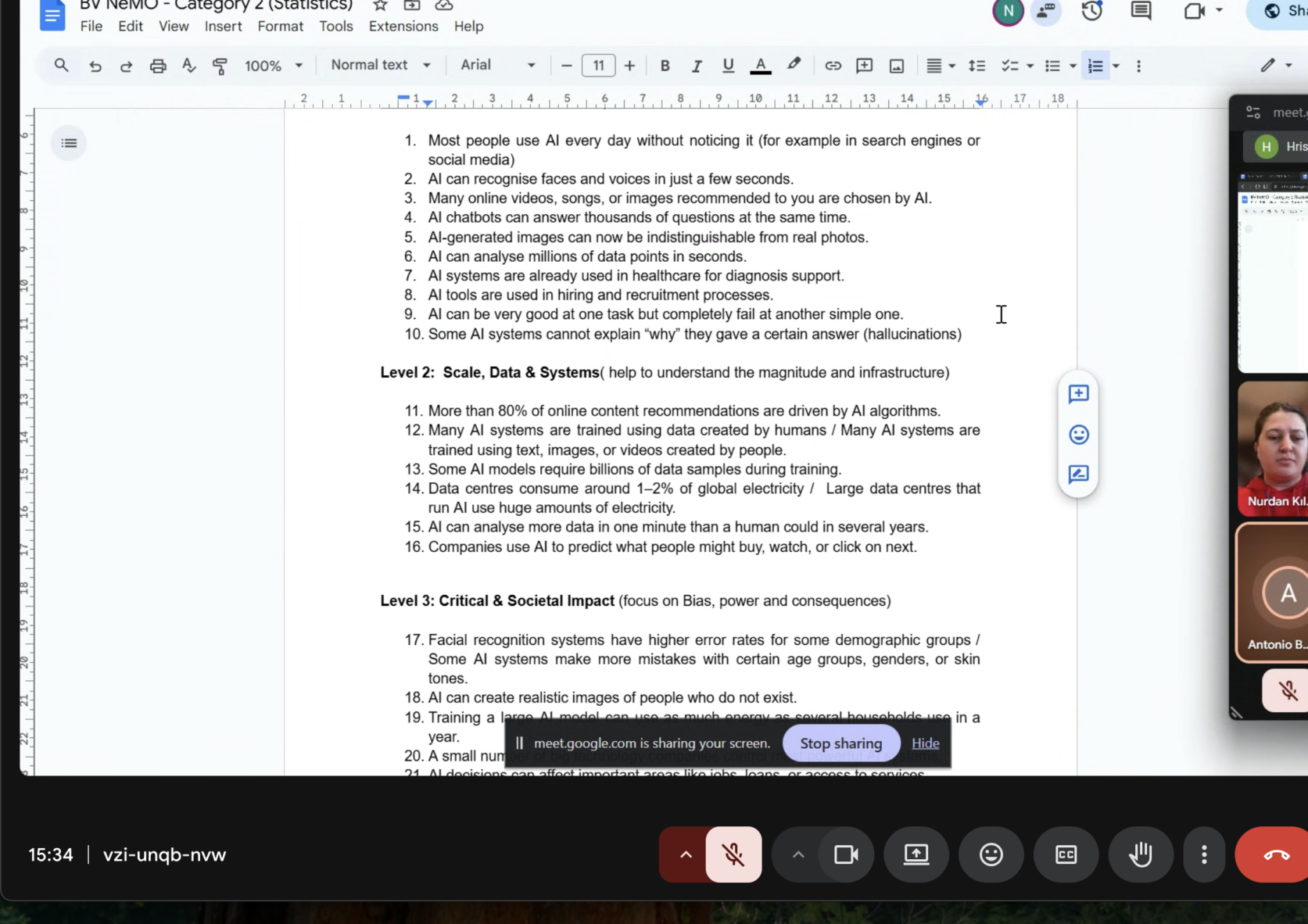Run spelling and grammar check icon
The image size is (1308, 924).
(x=188, y=66)
